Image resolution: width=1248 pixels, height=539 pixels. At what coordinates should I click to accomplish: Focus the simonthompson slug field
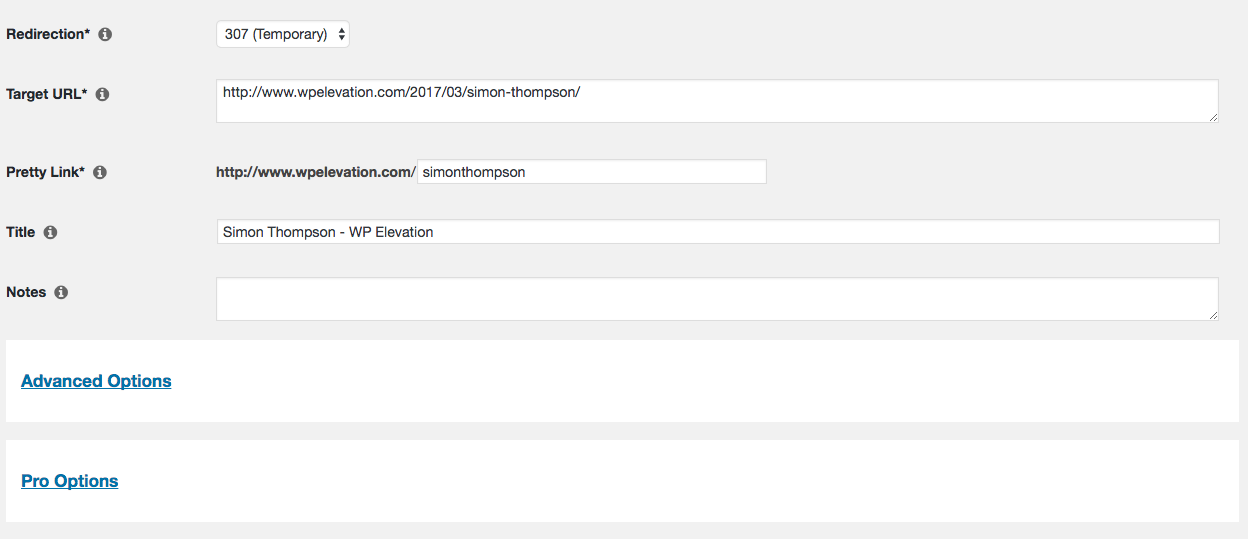point(592,172)
